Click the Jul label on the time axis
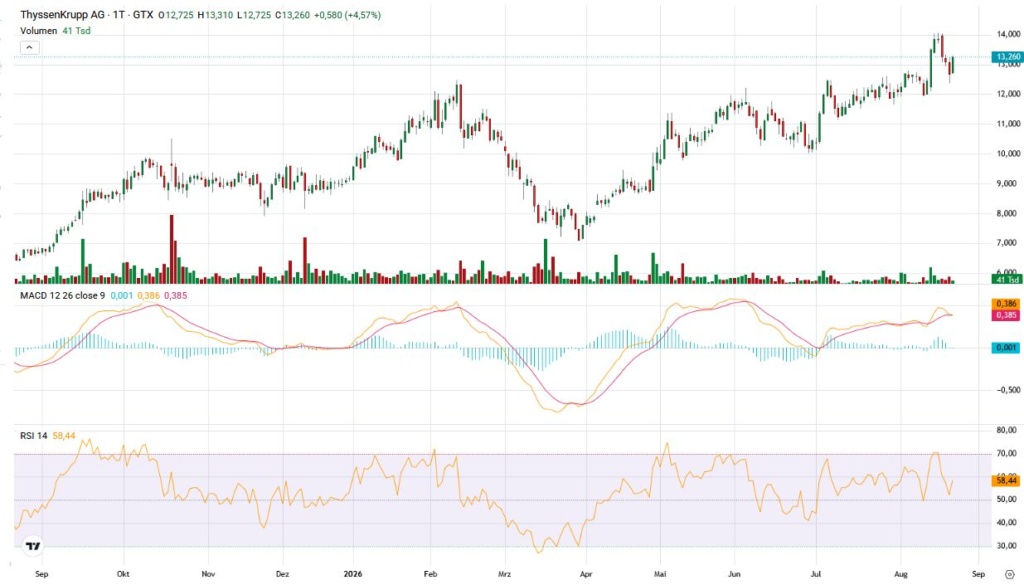 (816, 574)
